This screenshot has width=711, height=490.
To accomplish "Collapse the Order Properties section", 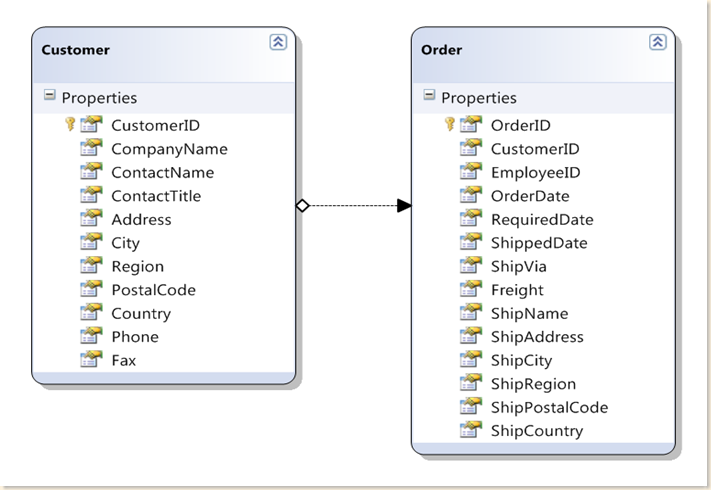I will [x=429, y=96].
